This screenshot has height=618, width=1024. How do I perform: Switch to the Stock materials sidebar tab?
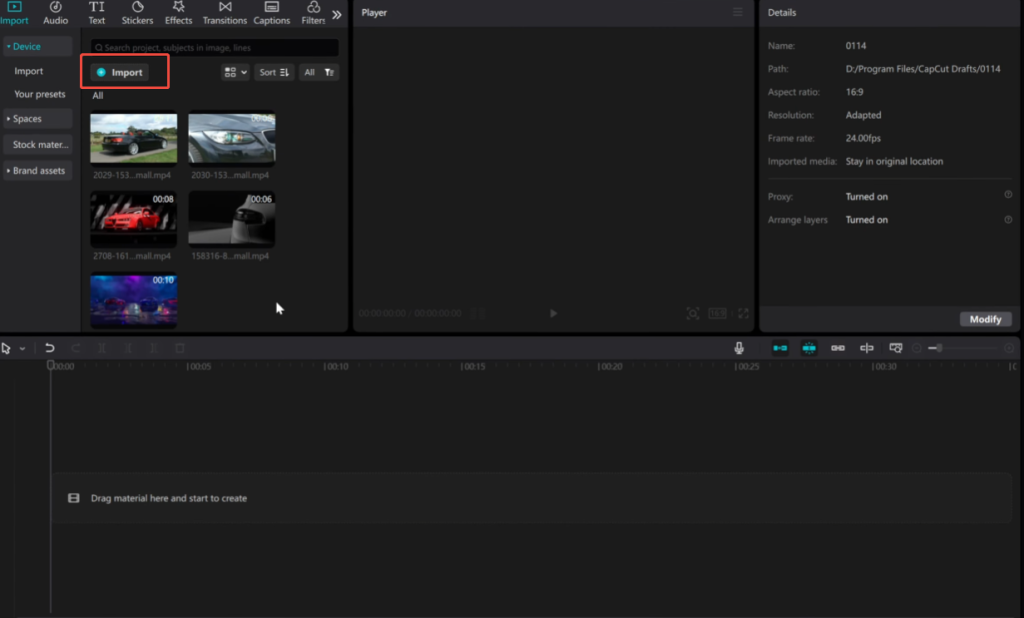coord(37,144)
